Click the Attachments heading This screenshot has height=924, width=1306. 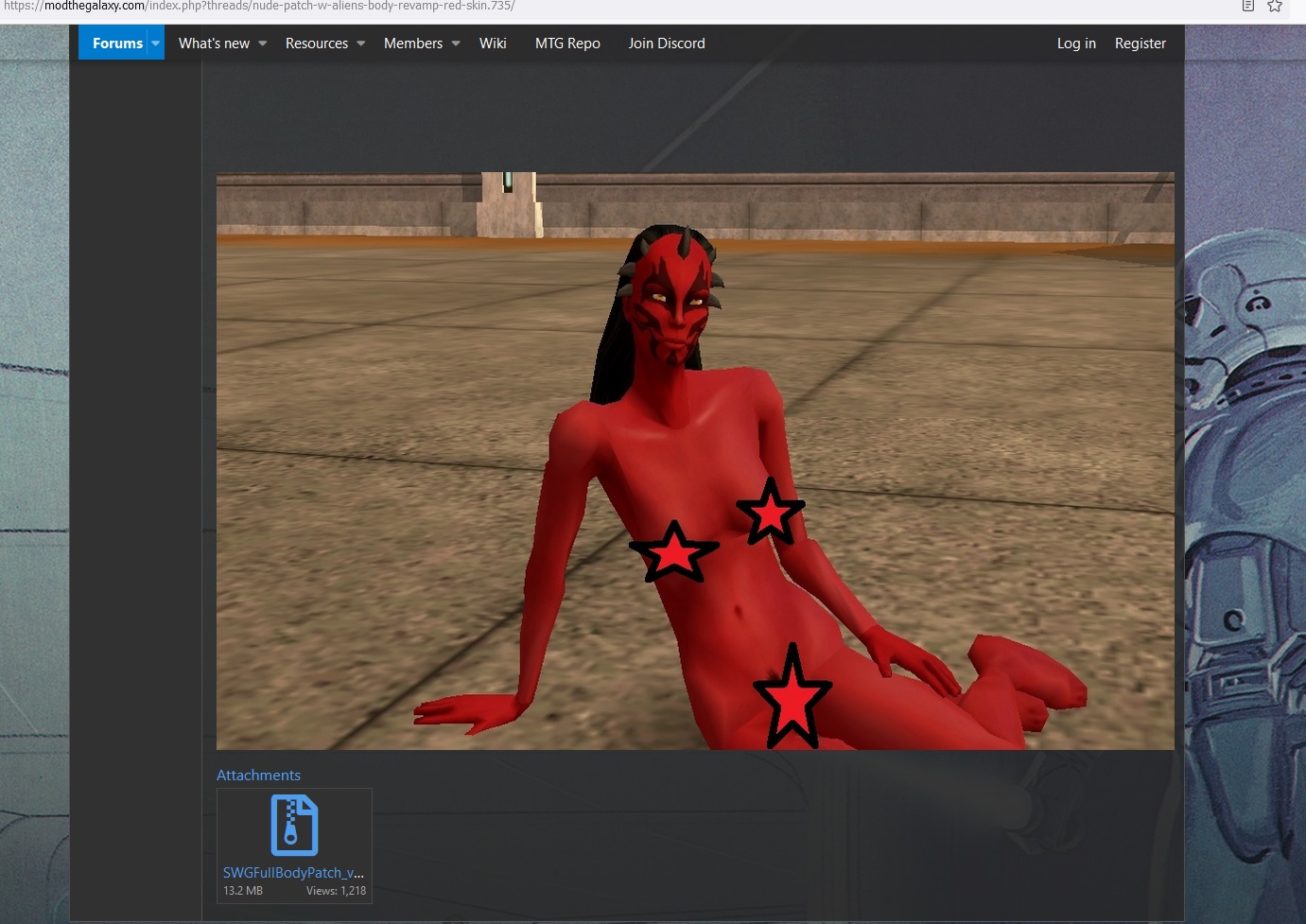258,776
